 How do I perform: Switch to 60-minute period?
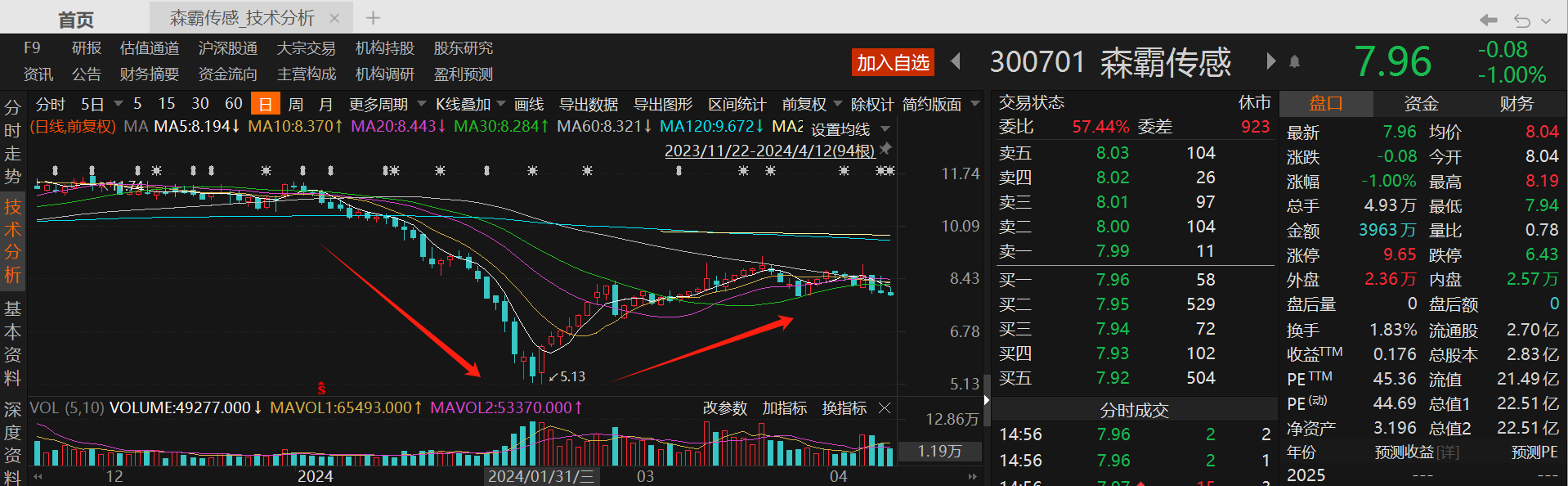pyautogui.click(x=234, y=104)
